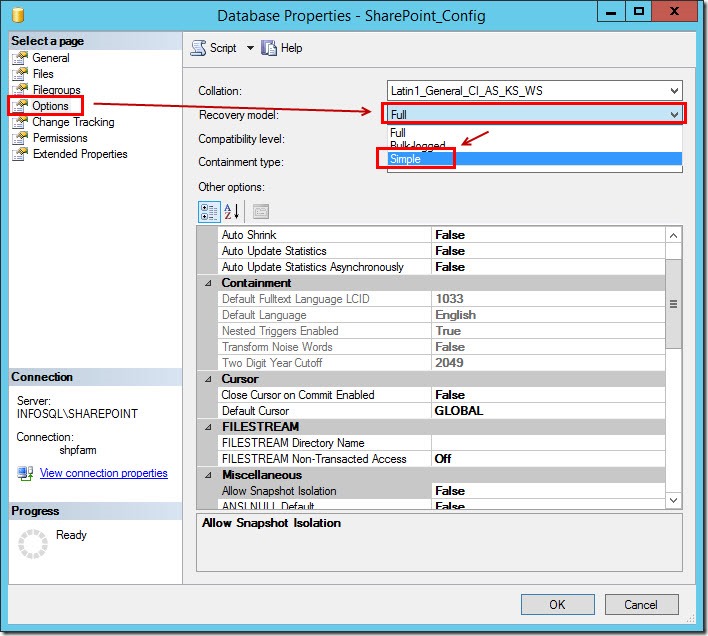Image resolution: width=708 pixels, height=636 pixels.
Task: Select Auto Update Statistics Asynchronously row
Action: 441,267
